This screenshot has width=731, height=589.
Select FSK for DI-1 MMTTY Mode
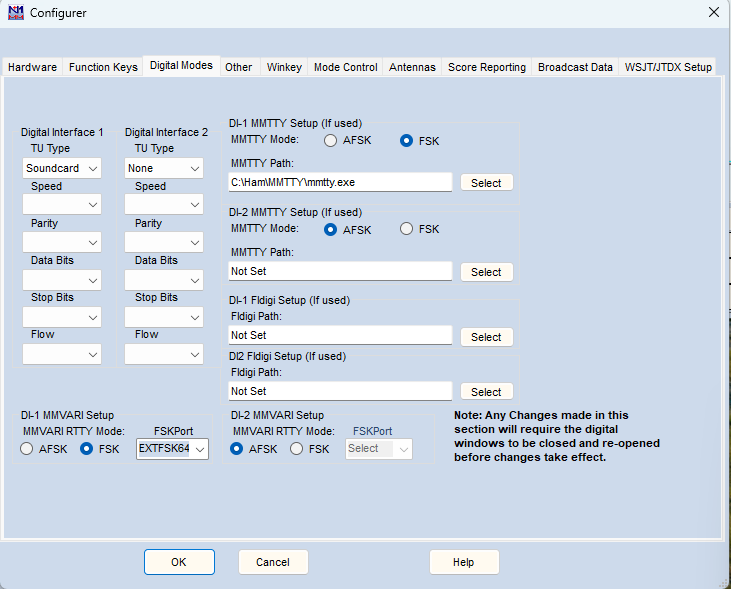(407, 141)
